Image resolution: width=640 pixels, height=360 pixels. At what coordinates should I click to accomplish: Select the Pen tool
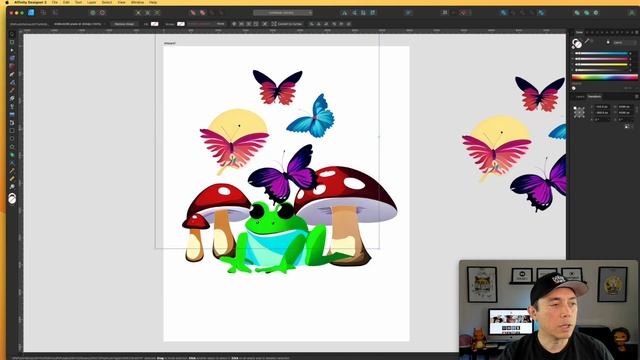tap(12, 74)
